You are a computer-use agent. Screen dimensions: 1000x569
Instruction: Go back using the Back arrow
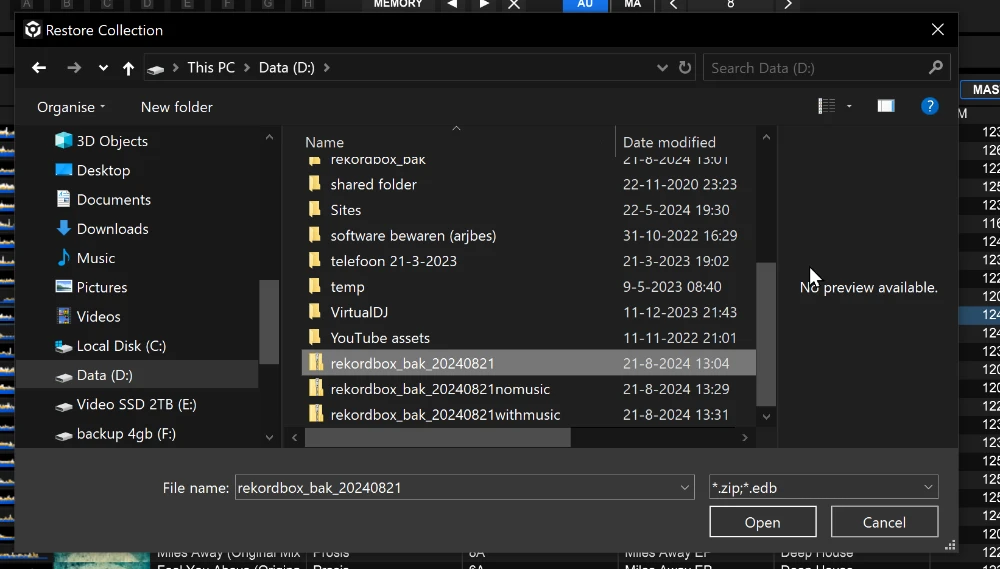coord(39,68)
